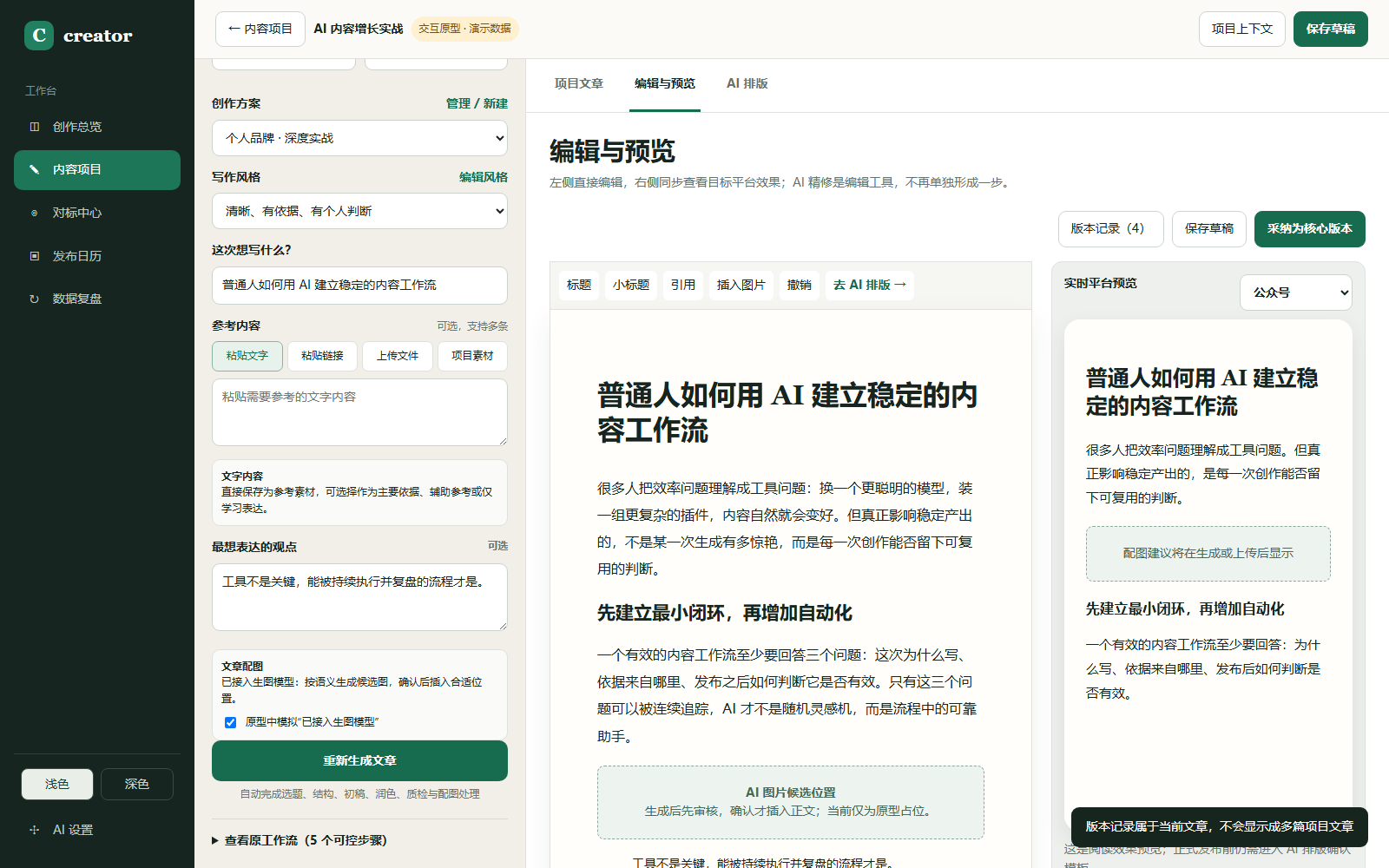The width and height of the screenshot is (1389, 868).
Task: Click the 对标中心 sidebar icon
Action: click(x=35, y=213)
